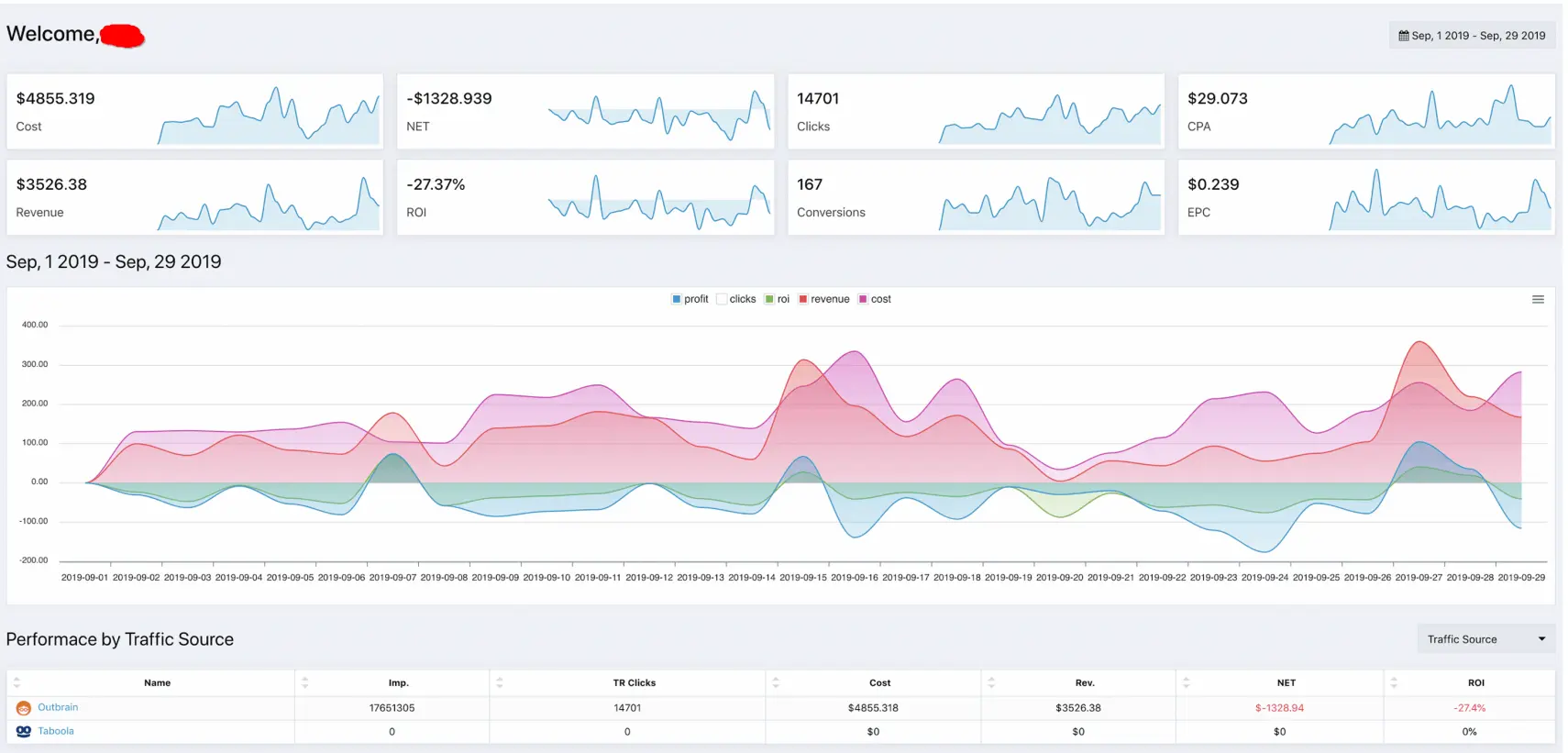
Task: Sort by Imp. column arrows icon
Action: point(305,683)
